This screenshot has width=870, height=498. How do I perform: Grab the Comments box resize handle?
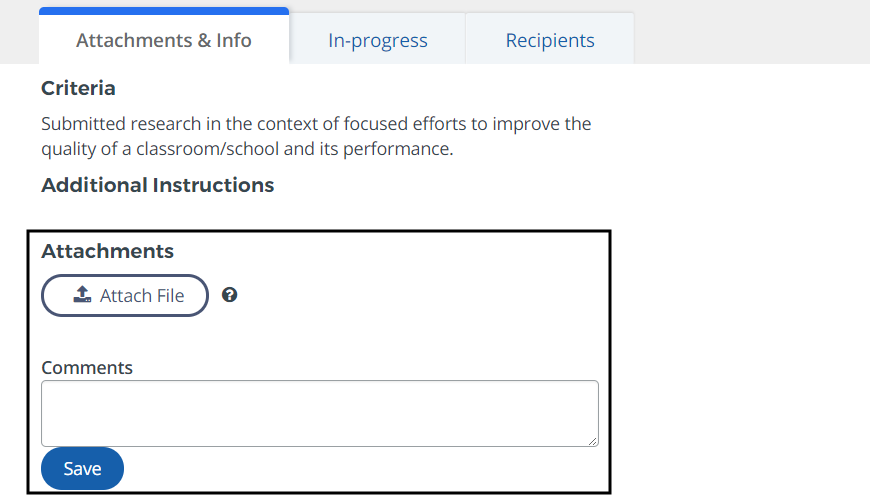[x=593, y=440]
